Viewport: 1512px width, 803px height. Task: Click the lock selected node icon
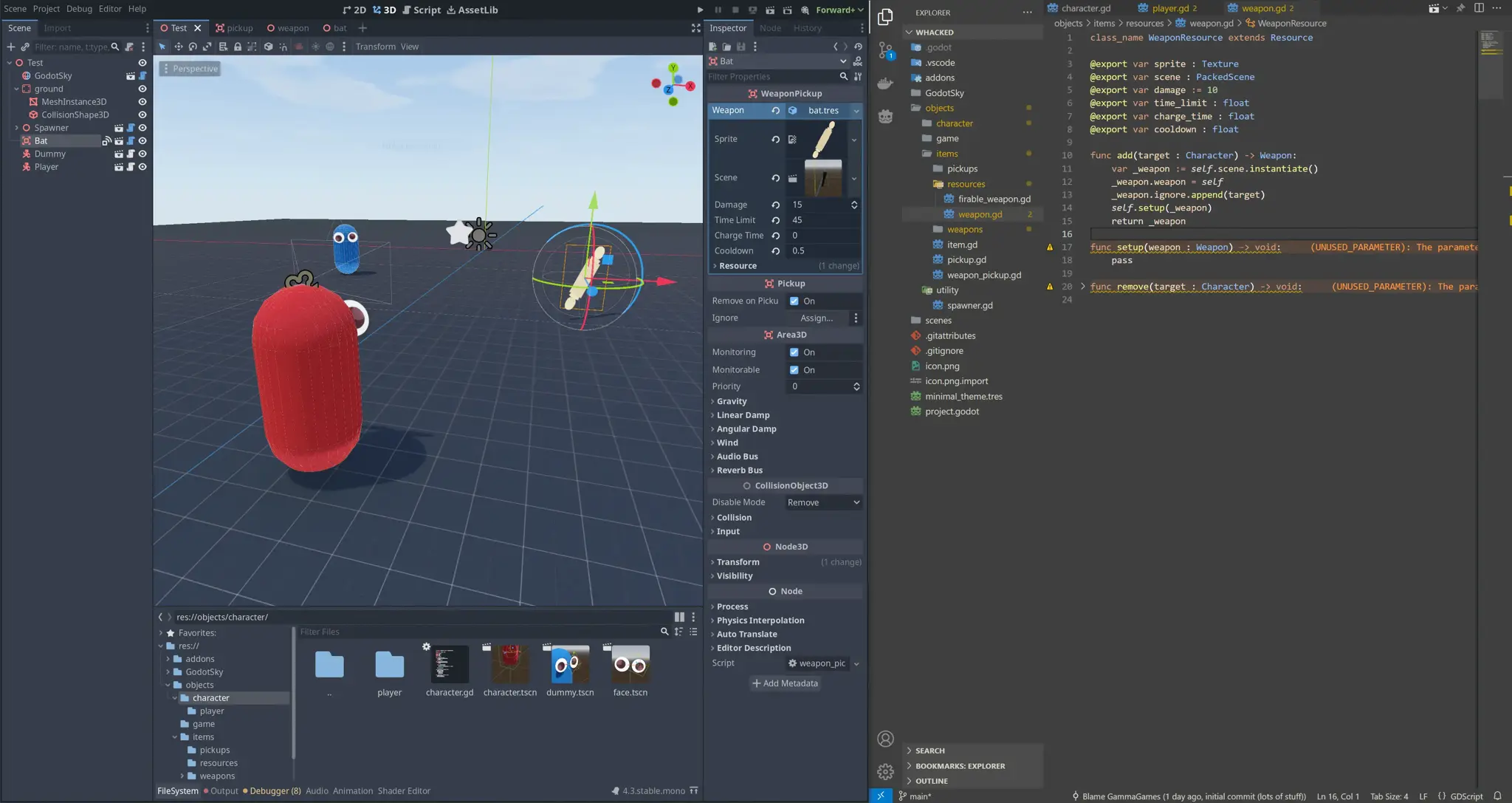[238, 47]
